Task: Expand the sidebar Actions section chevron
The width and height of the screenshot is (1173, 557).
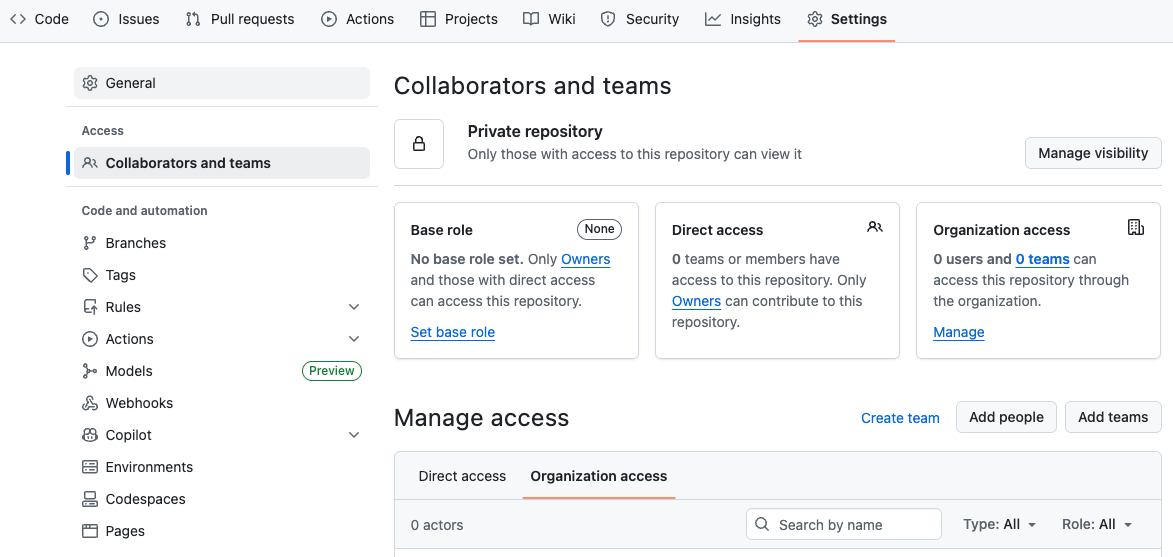Action: coord(355,339)
